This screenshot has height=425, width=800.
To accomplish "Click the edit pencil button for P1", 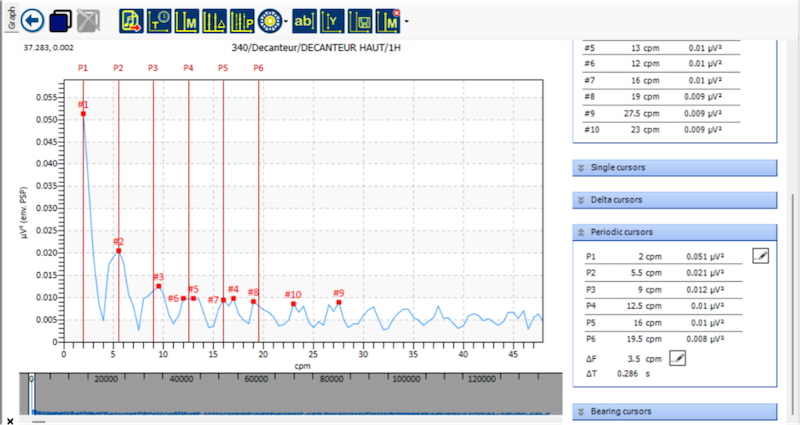I will [x=760, y=256].
